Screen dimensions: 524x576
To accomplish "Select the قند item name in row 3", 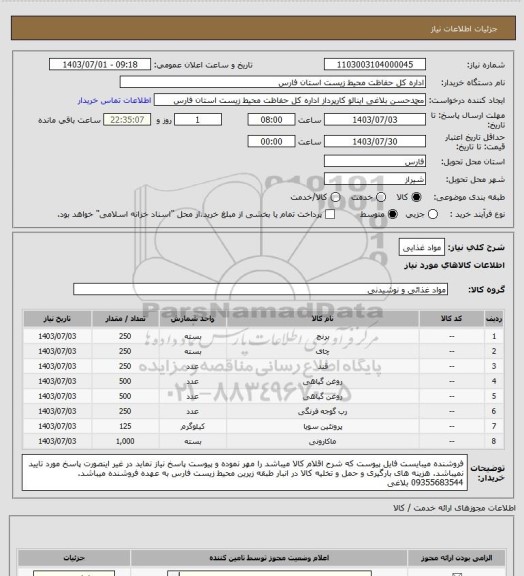I will (x=323, y=367).
